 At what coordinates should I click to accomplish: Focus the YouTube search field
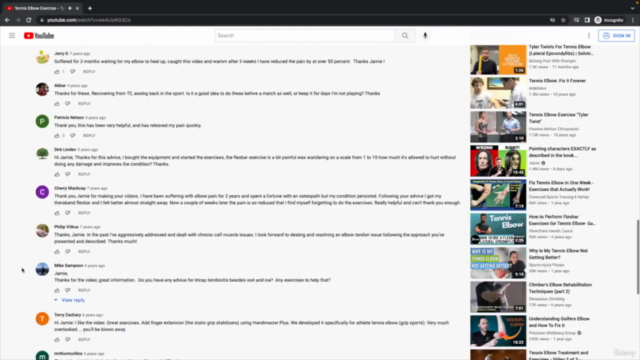305,36
